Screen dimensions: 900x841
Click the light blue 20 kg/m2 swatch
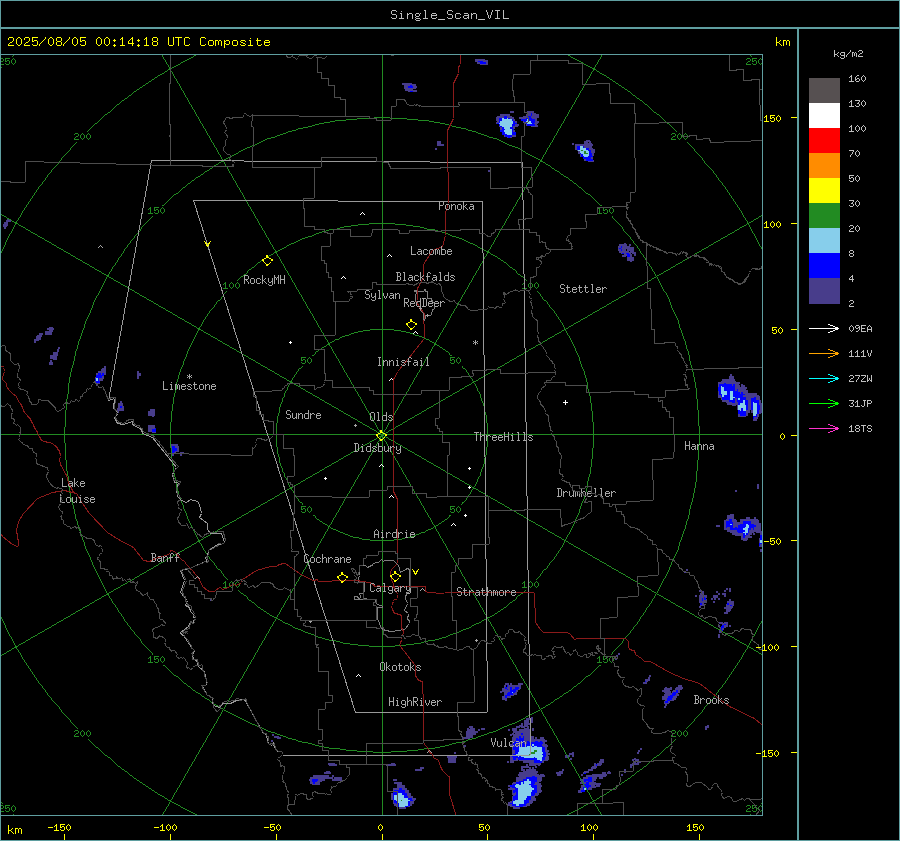coord(824,241)
